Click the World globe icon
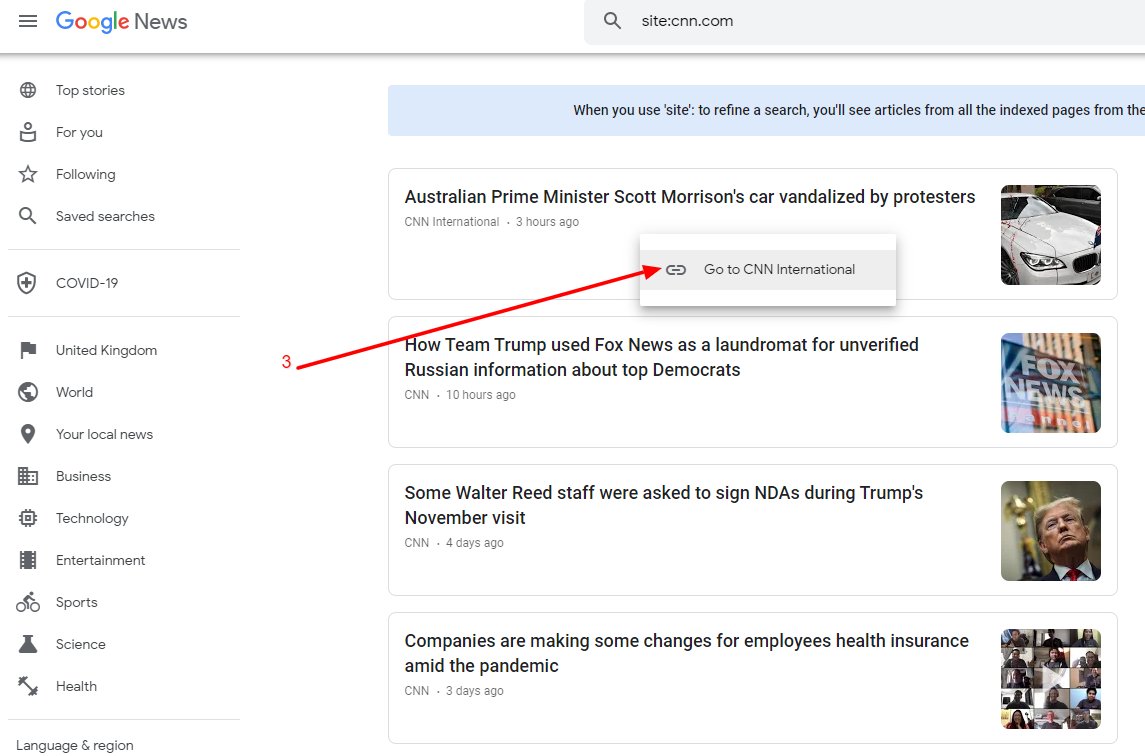 (28, 392)
